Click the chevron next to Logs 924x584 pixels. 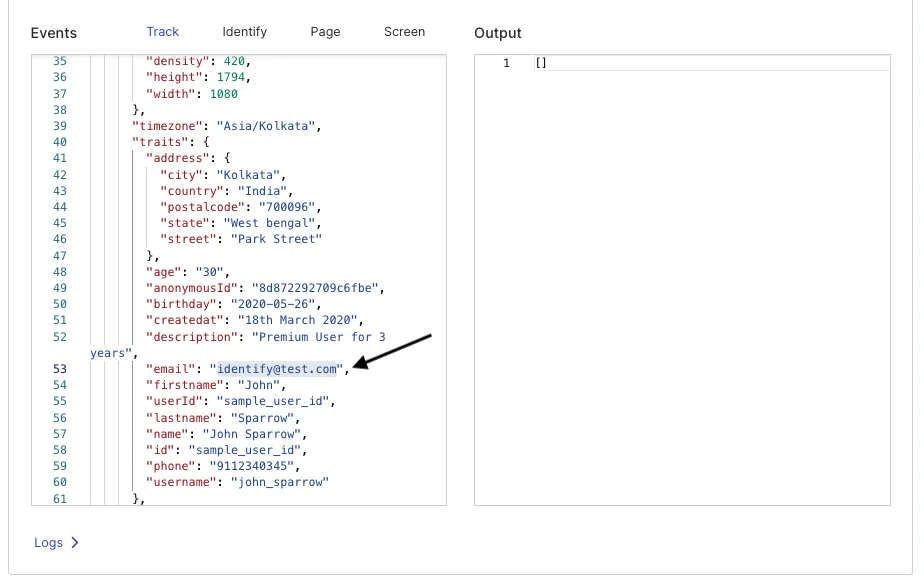(75, 543)
